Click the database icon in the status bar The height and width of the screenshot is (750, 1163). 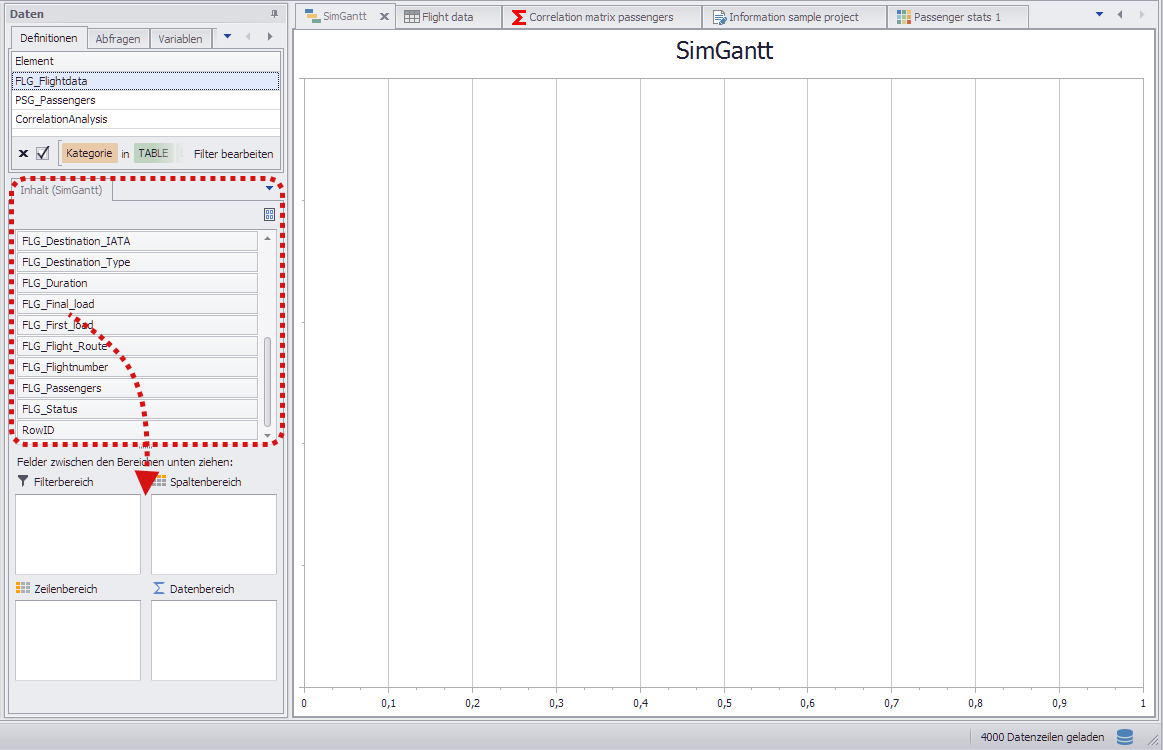(x=1124, y=736)
